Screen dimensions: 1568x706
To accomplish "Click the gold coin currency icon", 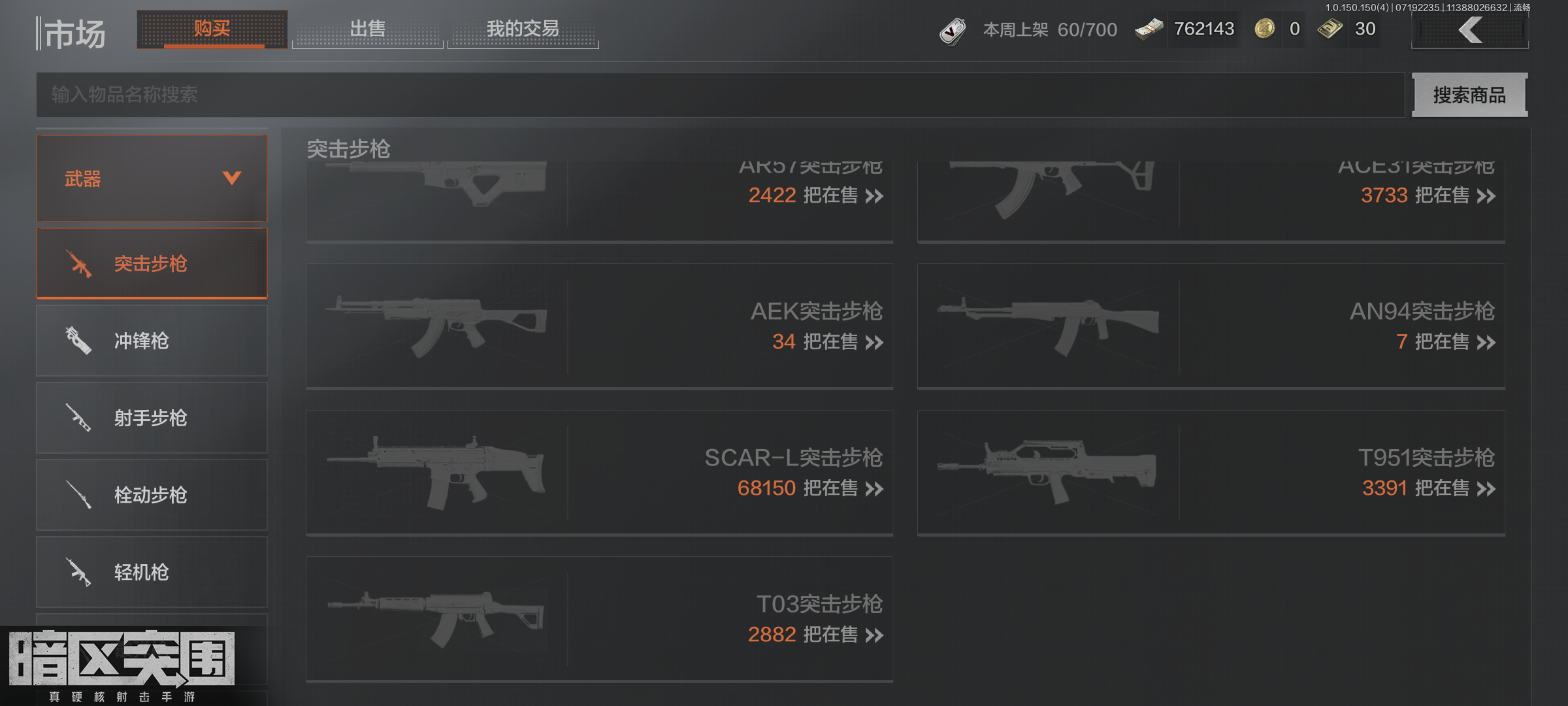I will pyautogui.click(x=1265, y=29).
